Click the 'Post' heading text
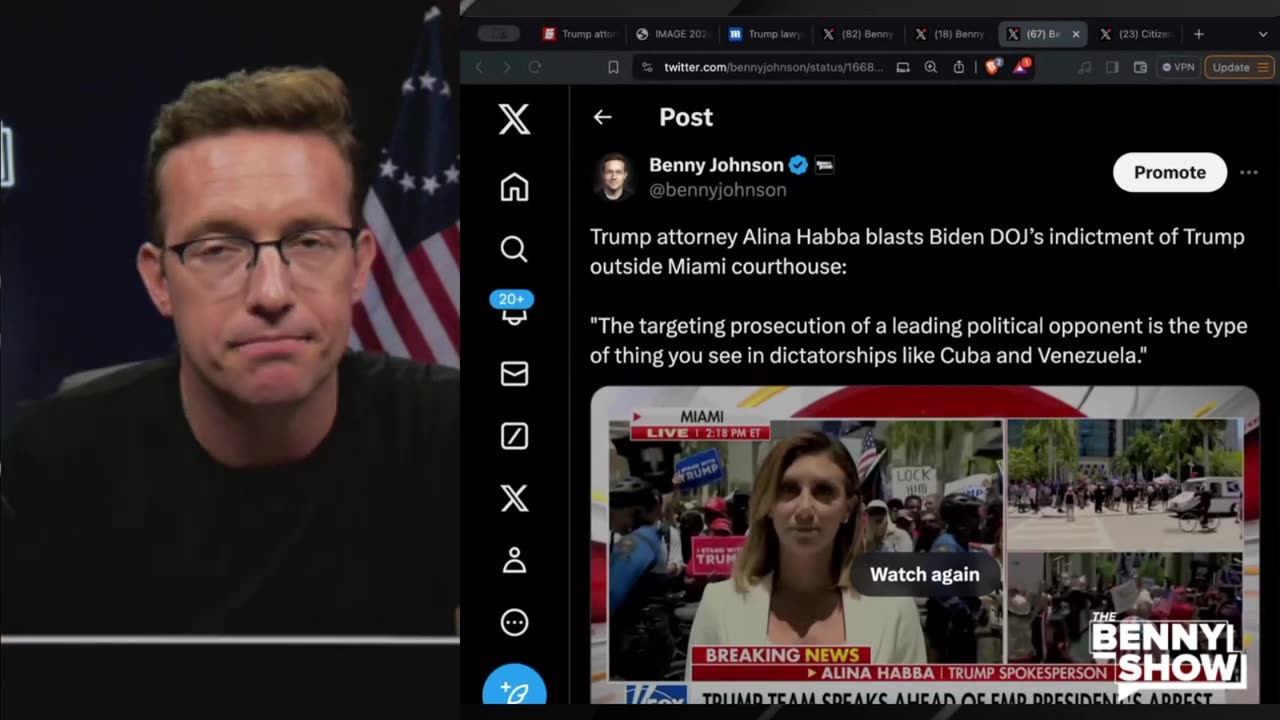Screen dimensions: 1280x720 [x=686, y=117]
